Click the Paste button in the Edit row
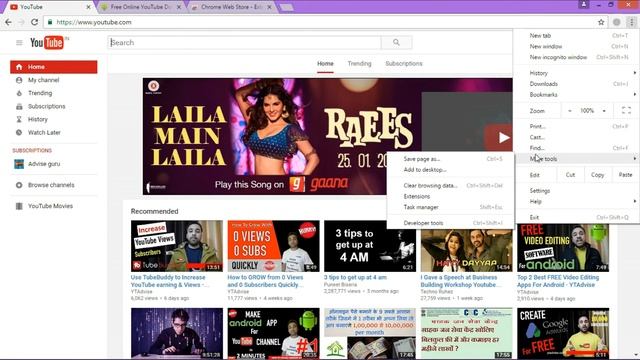 coord(625,175)
